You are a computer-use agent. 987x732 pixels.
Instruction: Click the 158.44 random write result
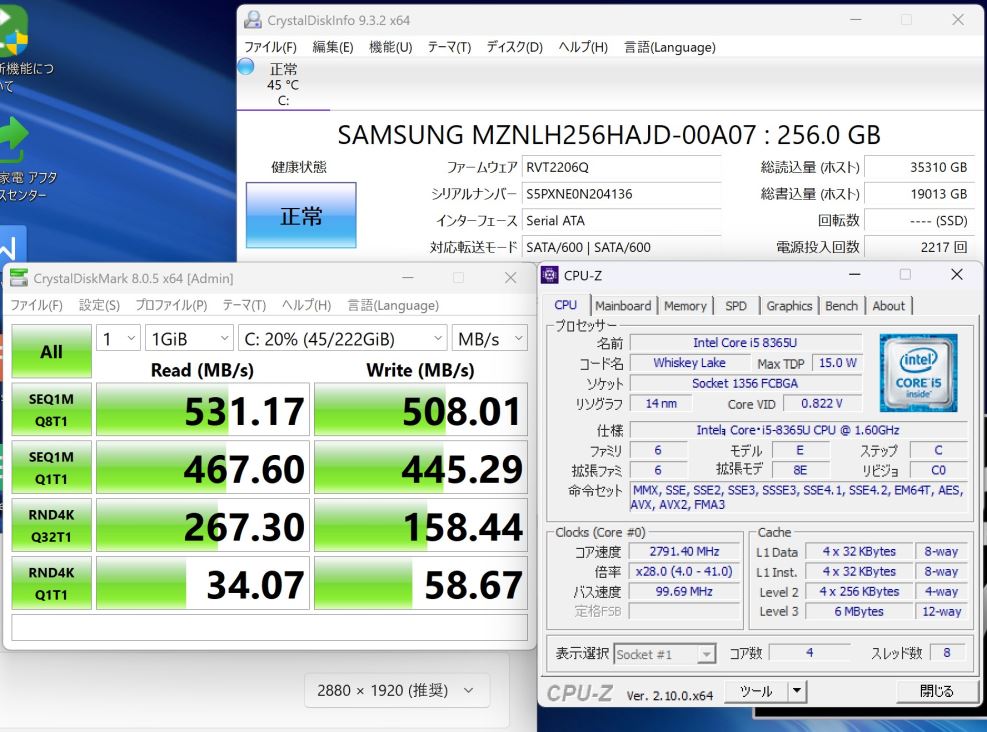point(420,526)
